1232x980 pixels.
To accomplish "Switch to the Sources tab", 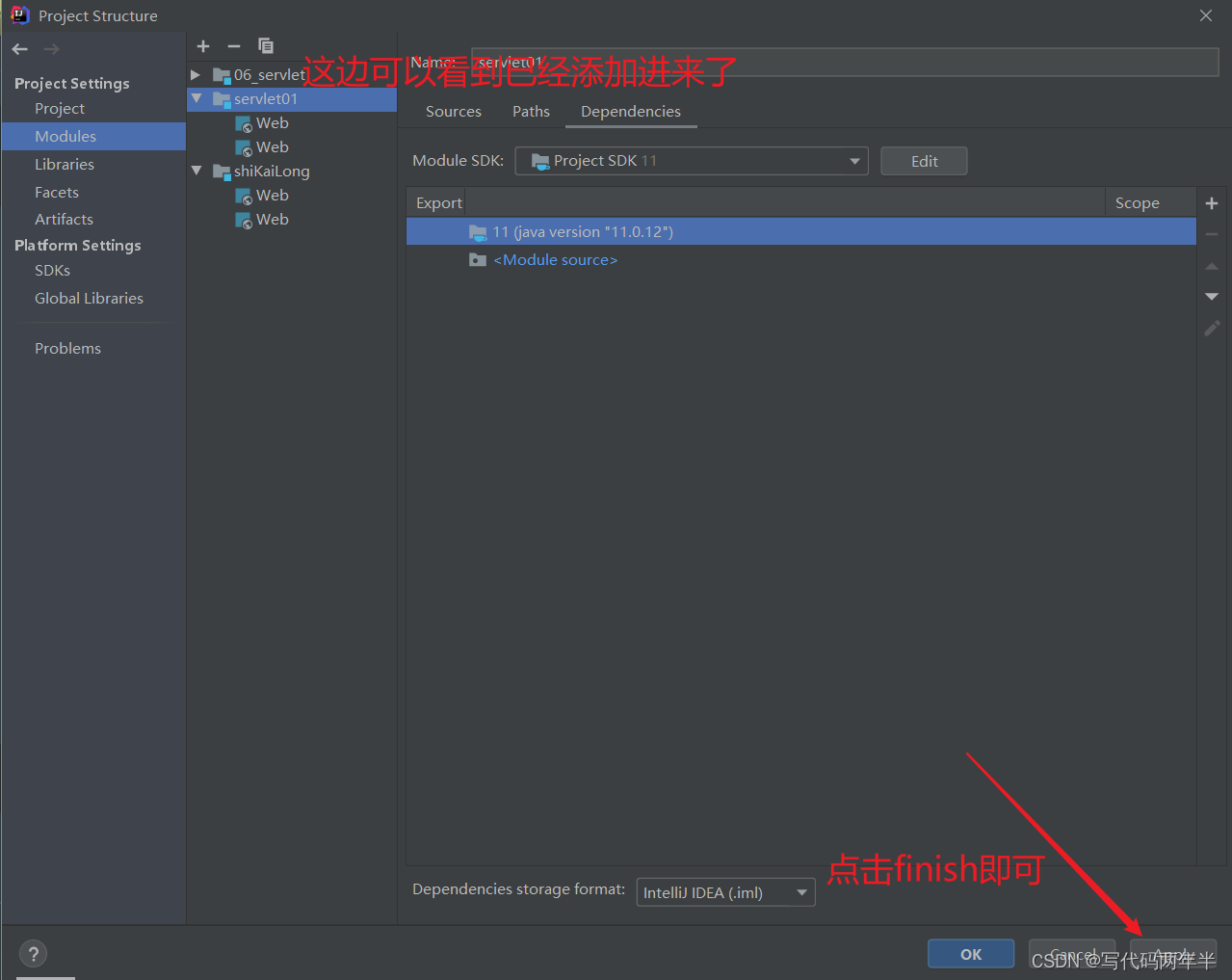I will [454, 112].
